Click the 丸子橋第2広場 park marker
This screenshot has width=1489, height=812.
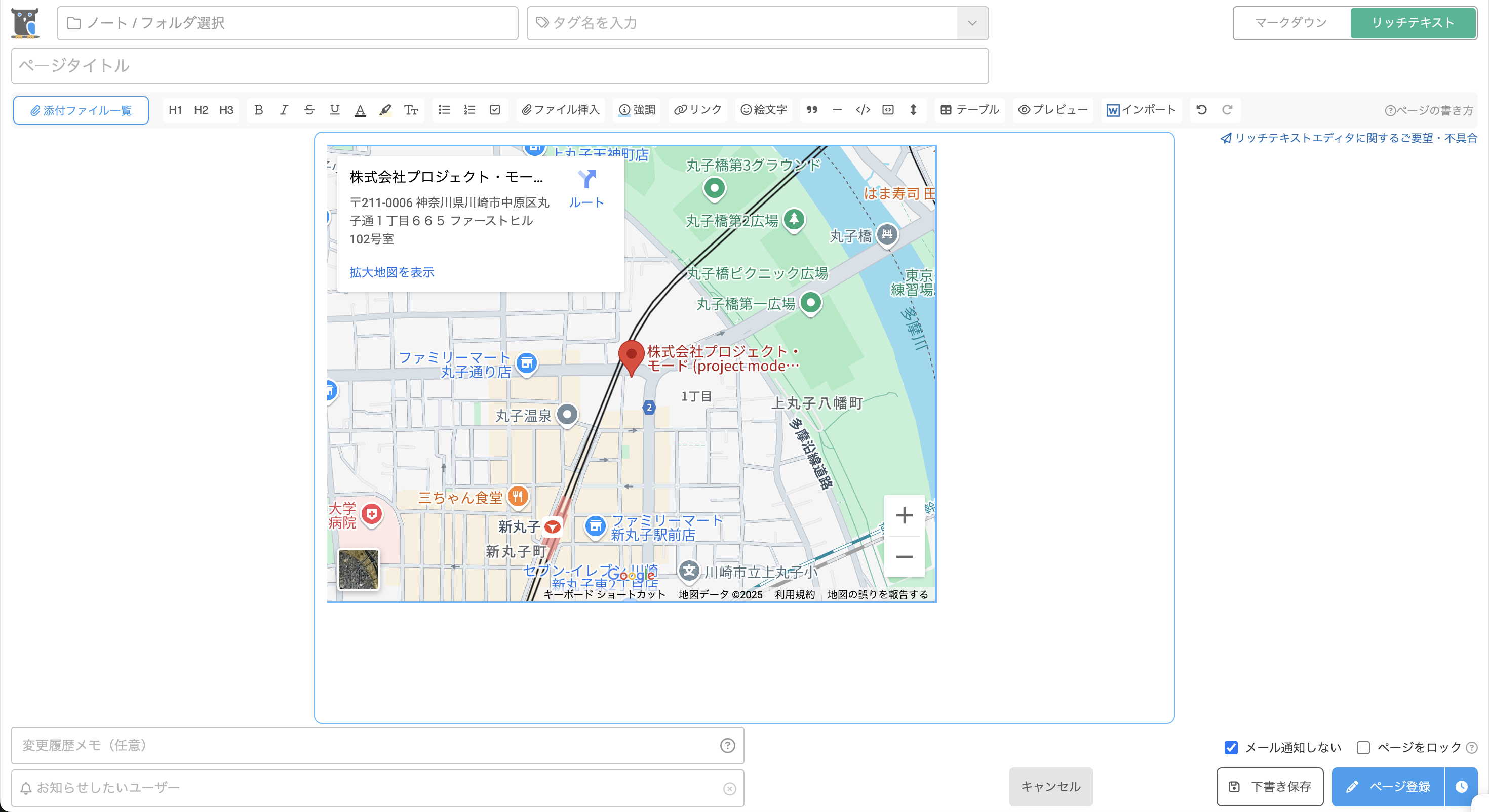coord(794,220)
